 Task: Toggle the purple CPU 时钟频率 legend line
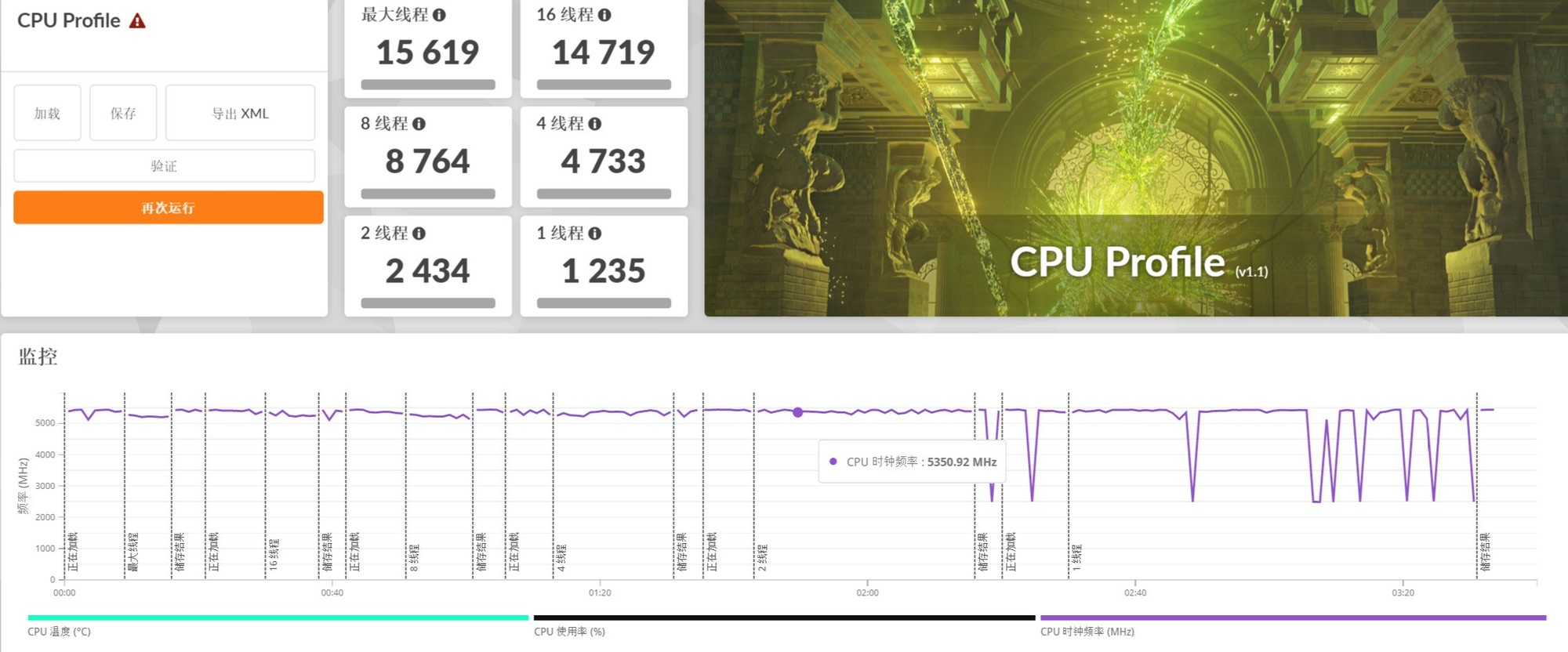tap(1292, 618)
